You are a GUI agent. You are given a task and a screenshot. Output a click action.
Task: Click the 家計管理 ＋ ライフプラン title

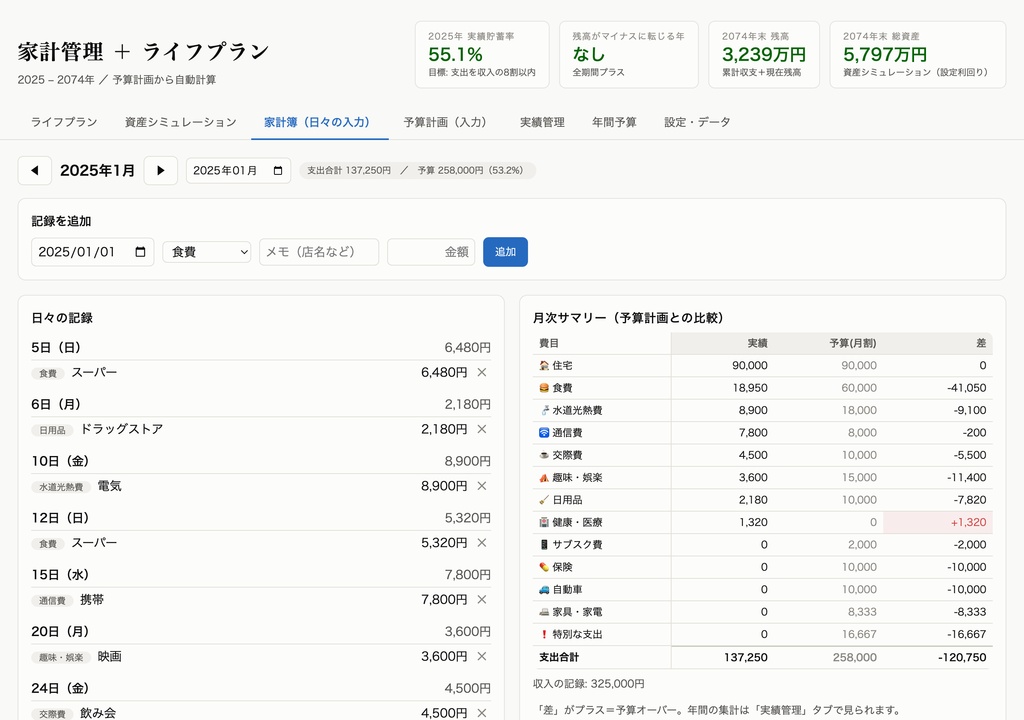point(143,52)
